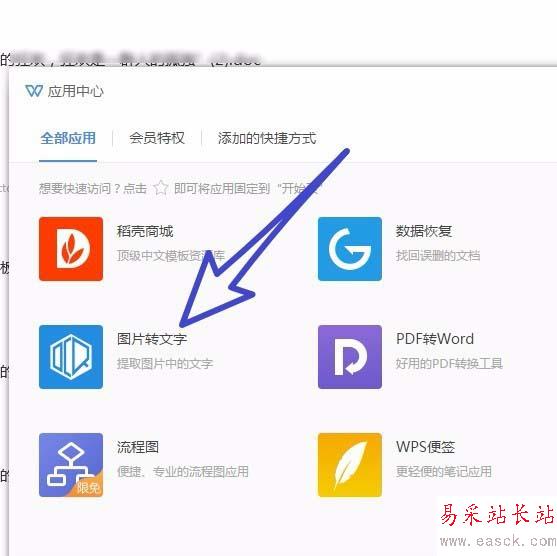Image resolution: width=557 pixels, height=556 pixels.
Task: Click the WPS便签 title label
Action: pyautogui.click(x=426, y=447)
